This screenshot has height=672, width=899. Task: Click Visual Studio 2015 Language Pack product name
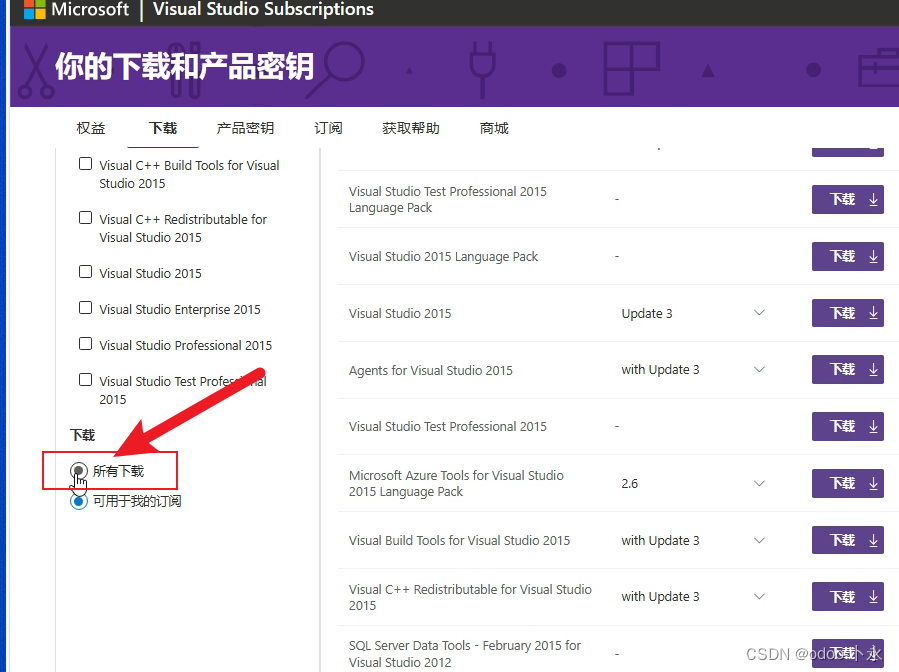(443, 256)
